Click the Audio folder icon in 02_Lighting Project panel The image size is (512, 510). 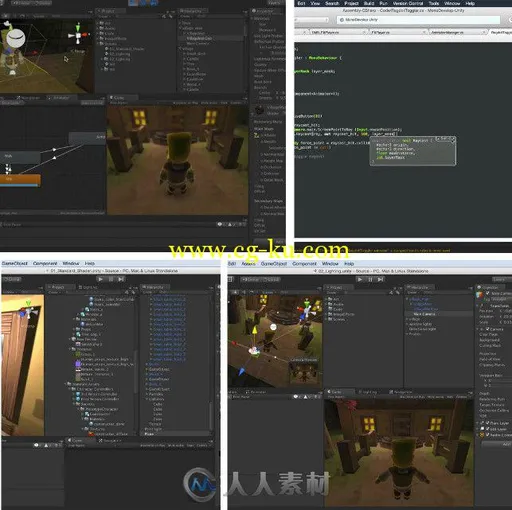point(330,304)
